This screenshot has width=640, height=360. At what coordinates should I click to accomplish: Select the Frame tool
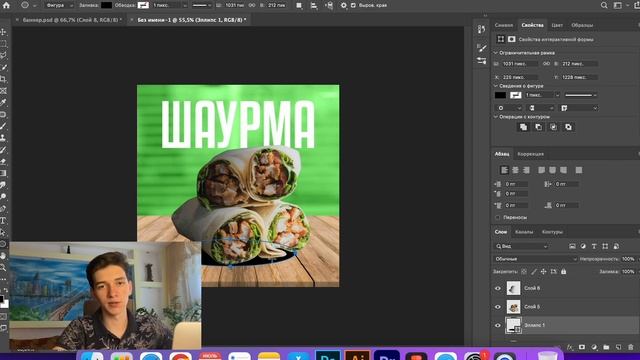(x=3, y=91)
